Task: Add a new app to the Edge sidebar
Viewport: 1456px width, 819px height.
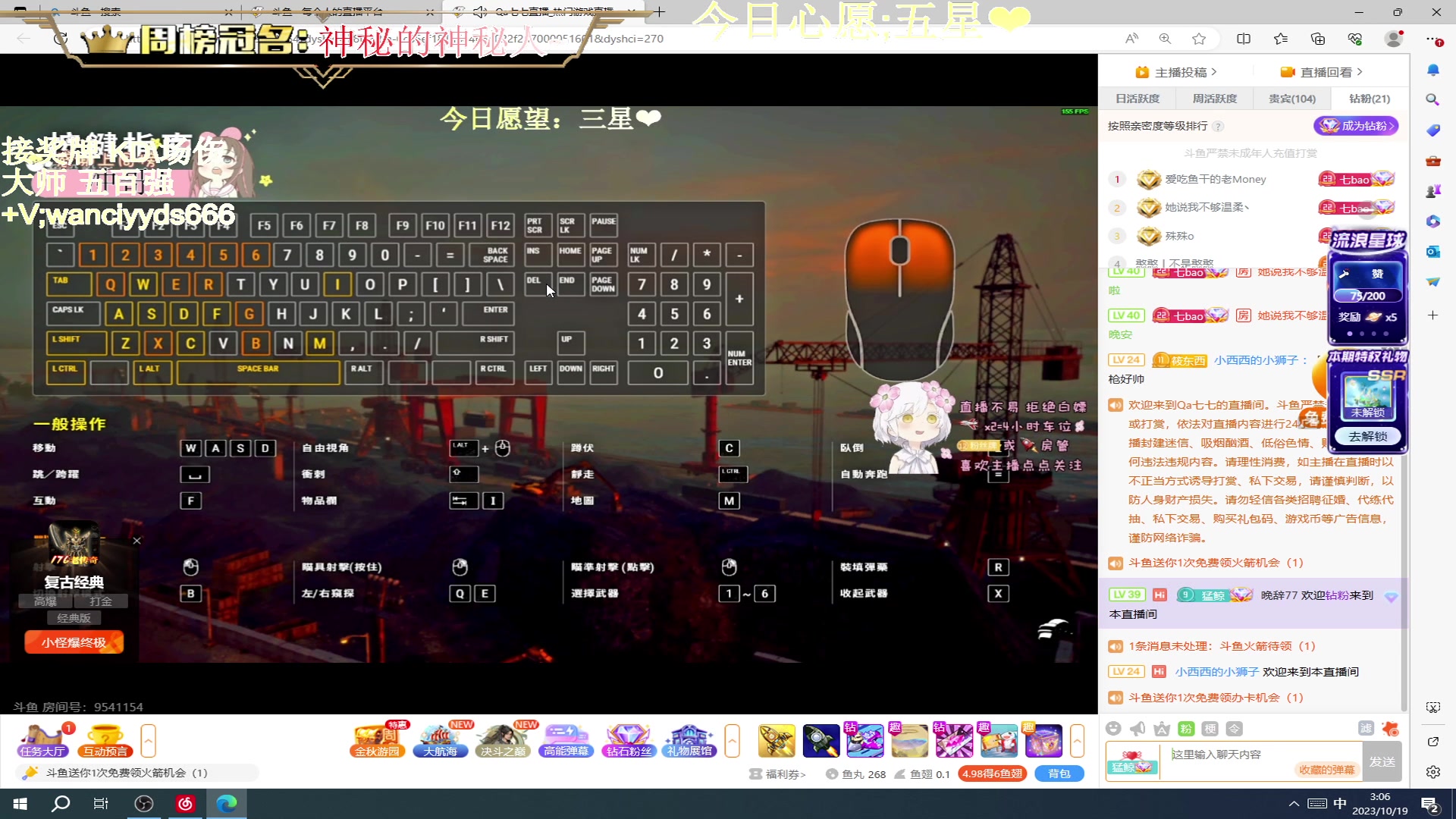Action: coord(1432,315)
